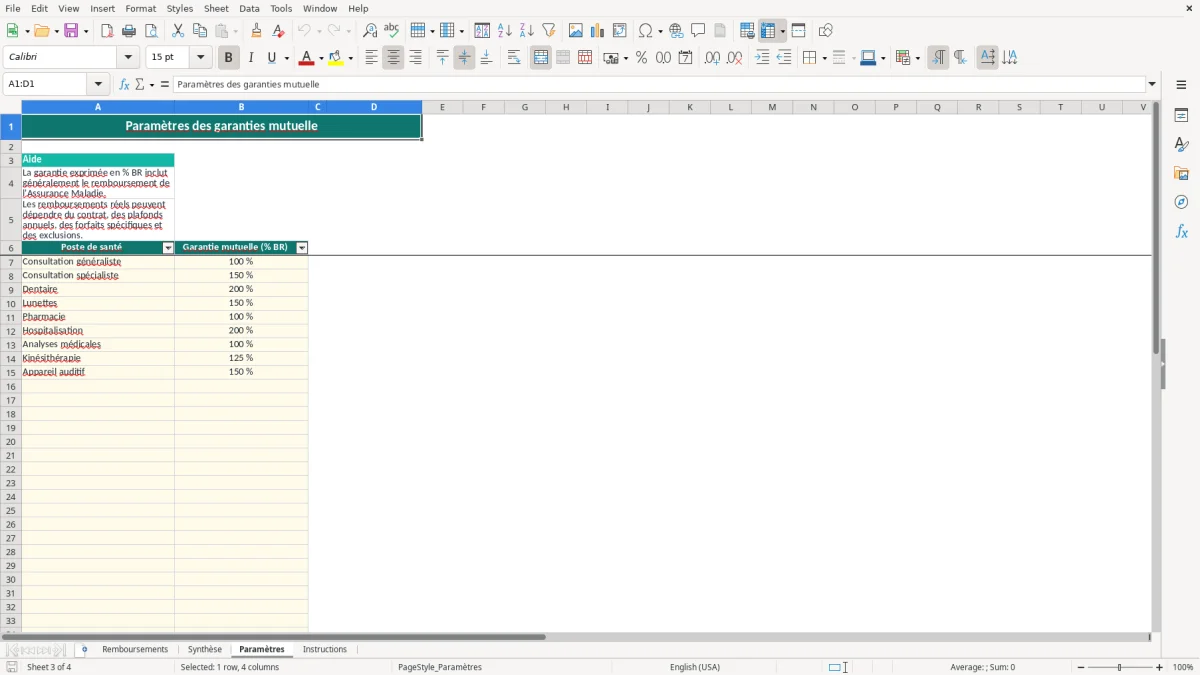Open the Export as PDF tool

coord(107,31)
